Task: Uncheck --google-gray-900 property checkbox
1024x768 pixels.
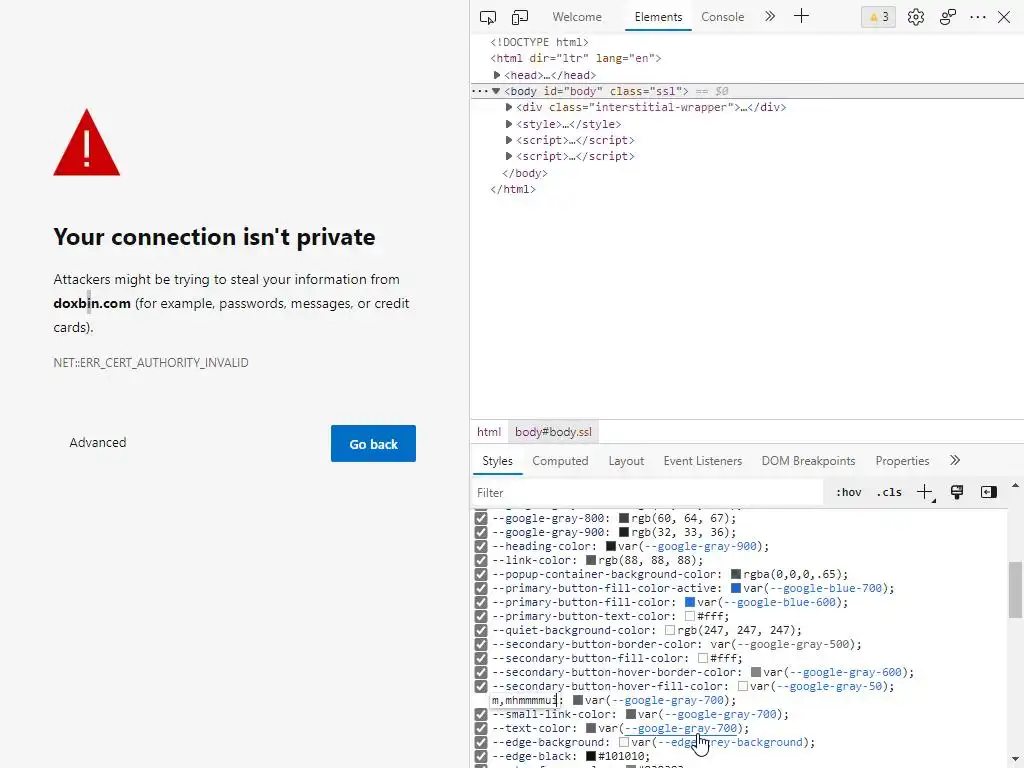Action: click(x=481, y=532)
